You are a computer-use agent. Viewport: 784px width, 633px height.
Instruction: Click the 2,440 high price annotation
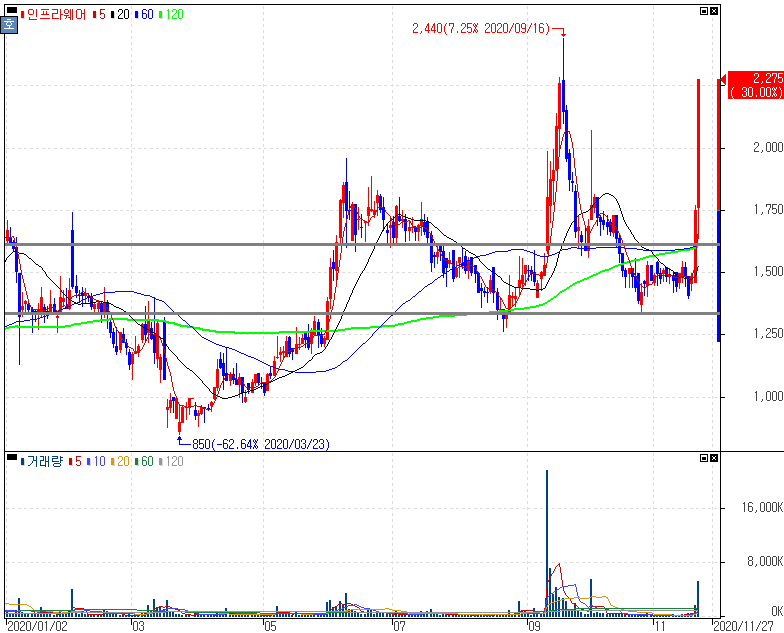[481, 28]
